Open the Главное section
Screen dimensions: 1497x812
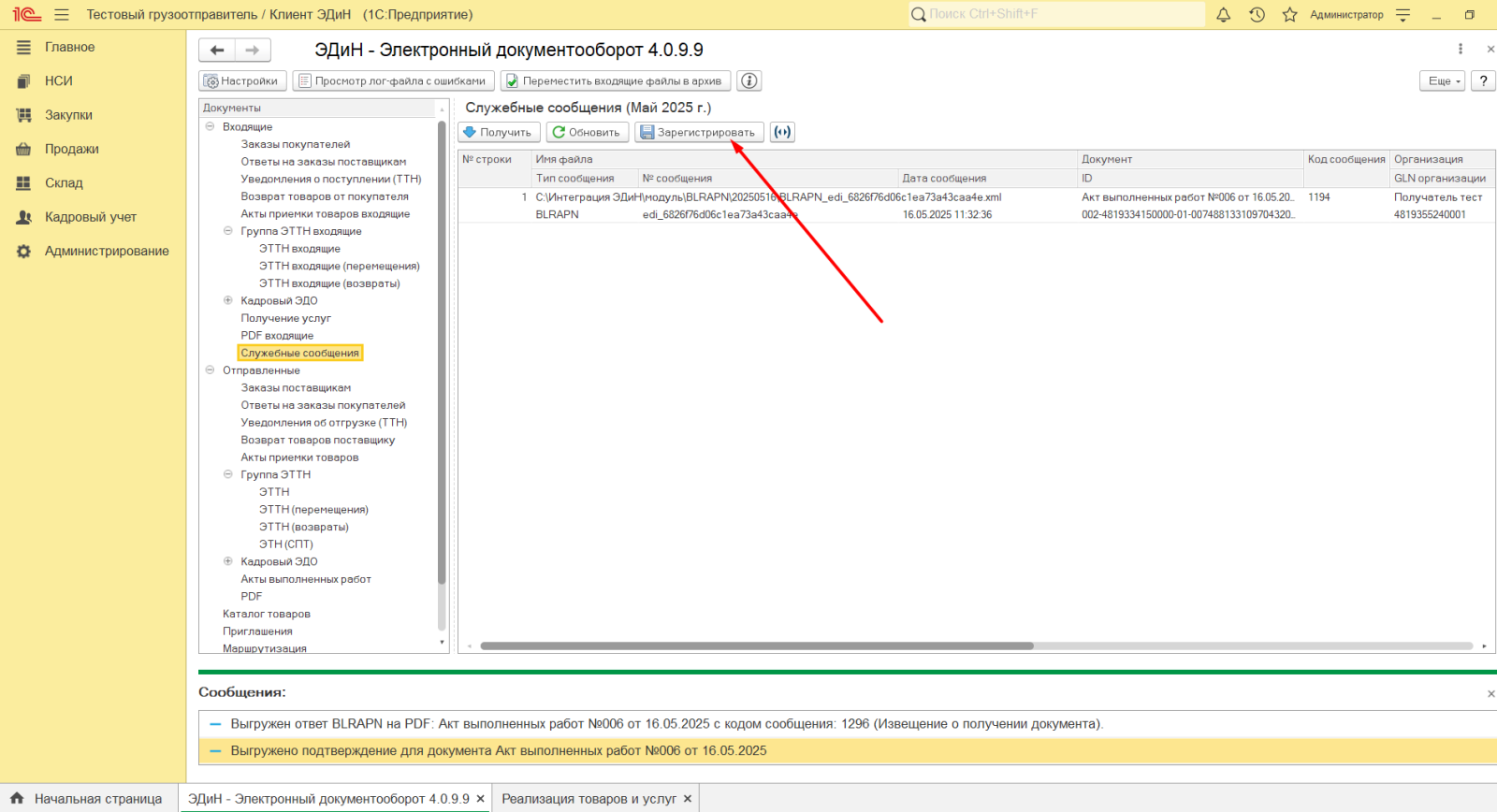click(70, 47)
